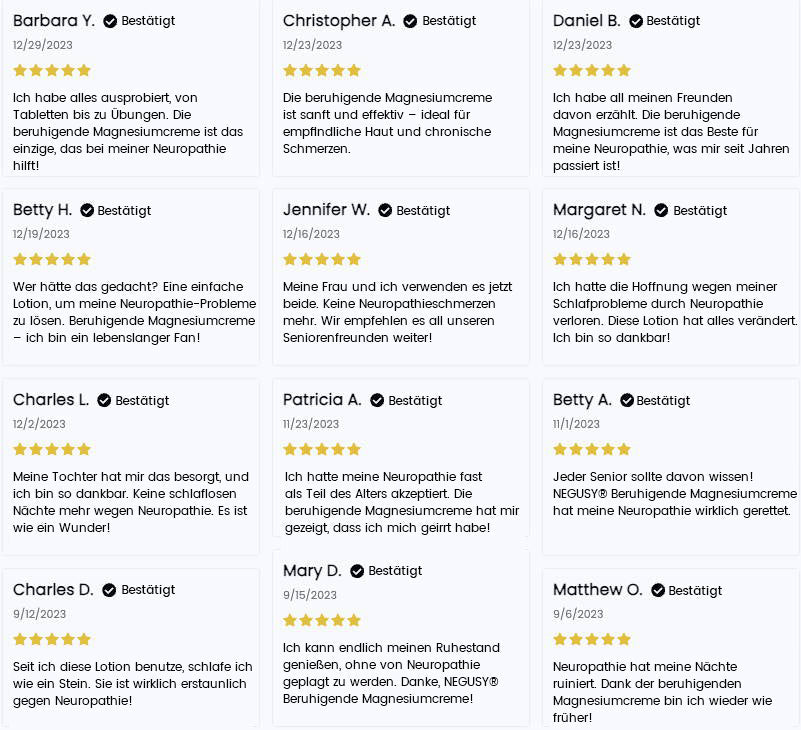Click the Bestätigt label next to Patricia A.
The height and width of the screenshot is (730, 801).
pos(415,401)
